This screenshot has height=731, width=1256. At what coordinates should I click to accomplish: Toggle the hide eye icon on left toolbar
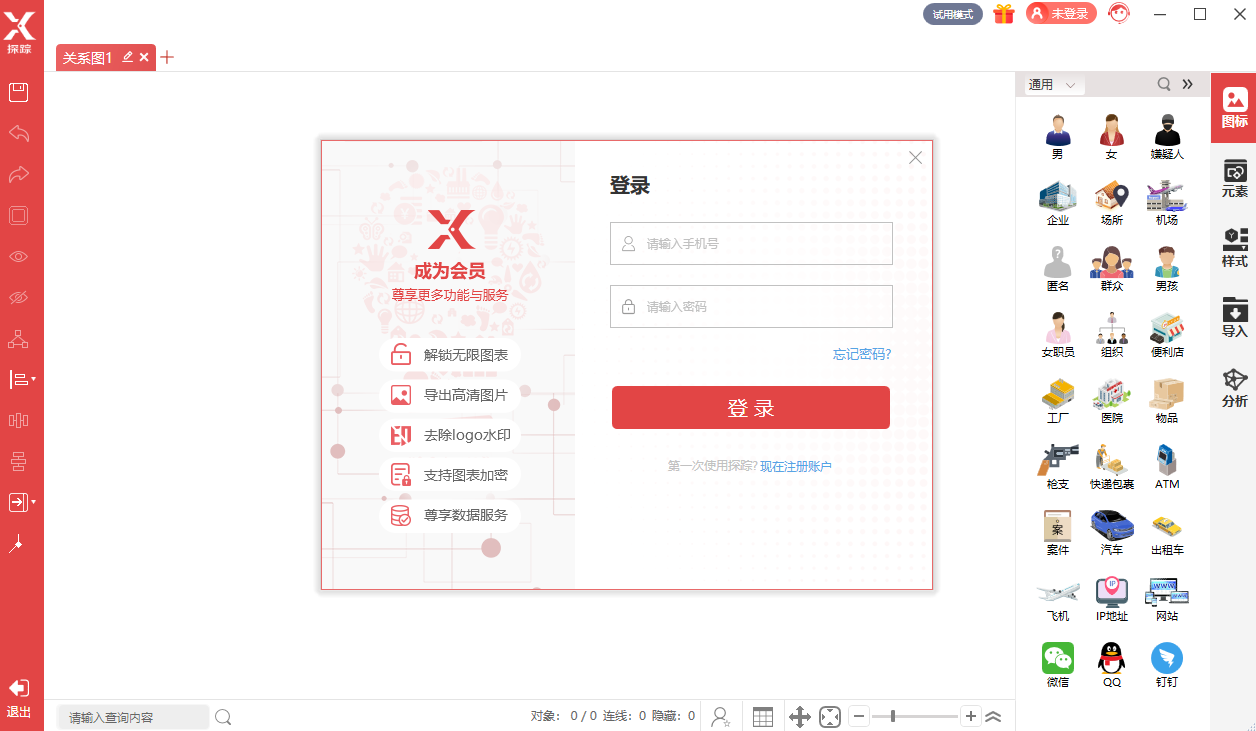20,297
